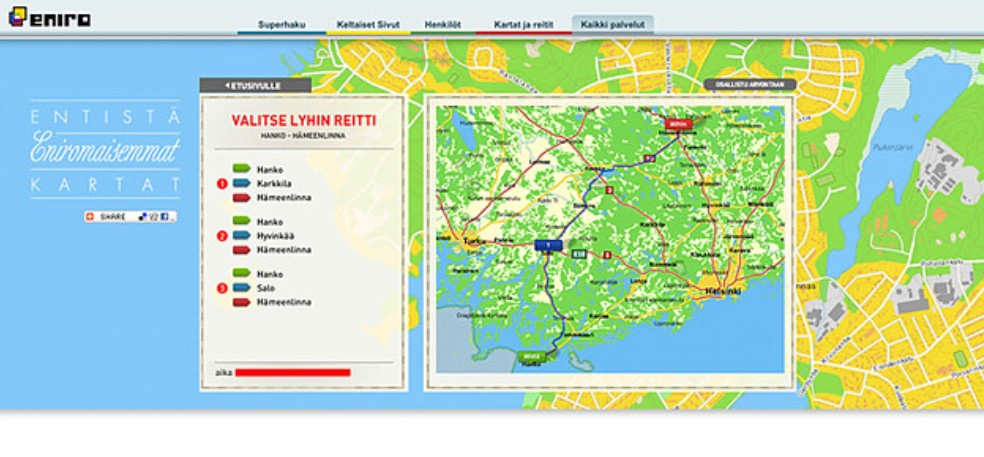Click the red finish marker on the map

tap(679, 123)
